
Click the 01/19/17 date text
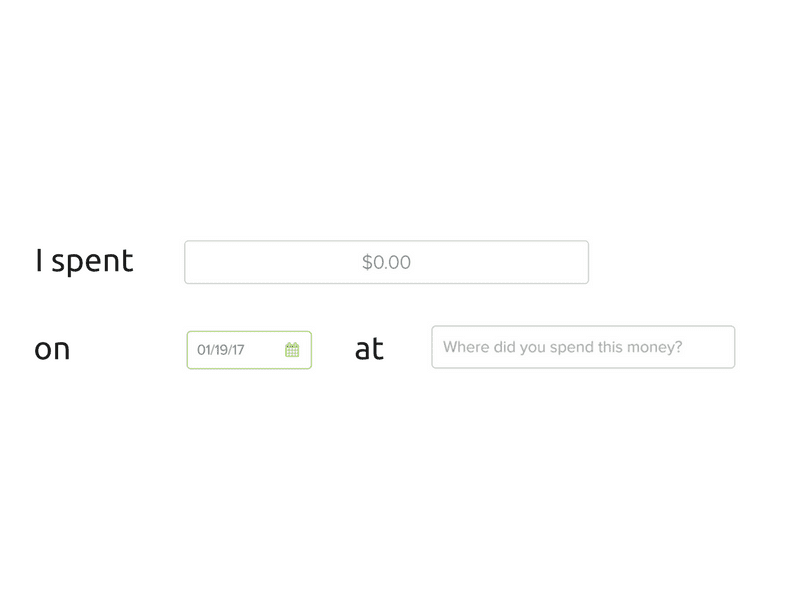coord(221,350)
